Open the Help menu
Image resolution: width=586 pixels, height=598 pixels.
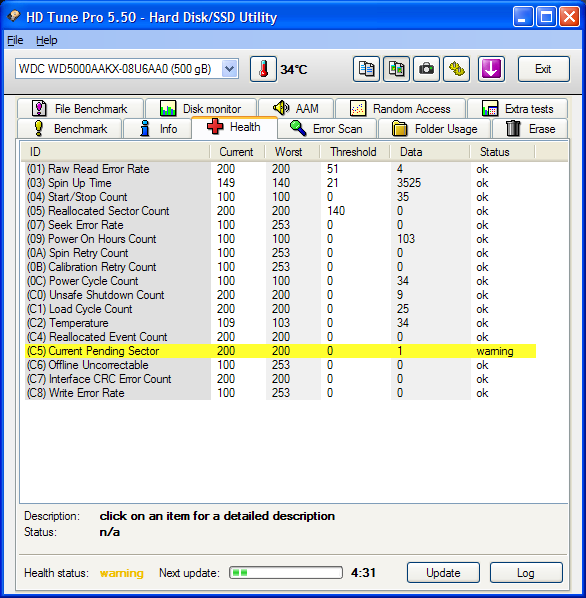tap(47, 40)
